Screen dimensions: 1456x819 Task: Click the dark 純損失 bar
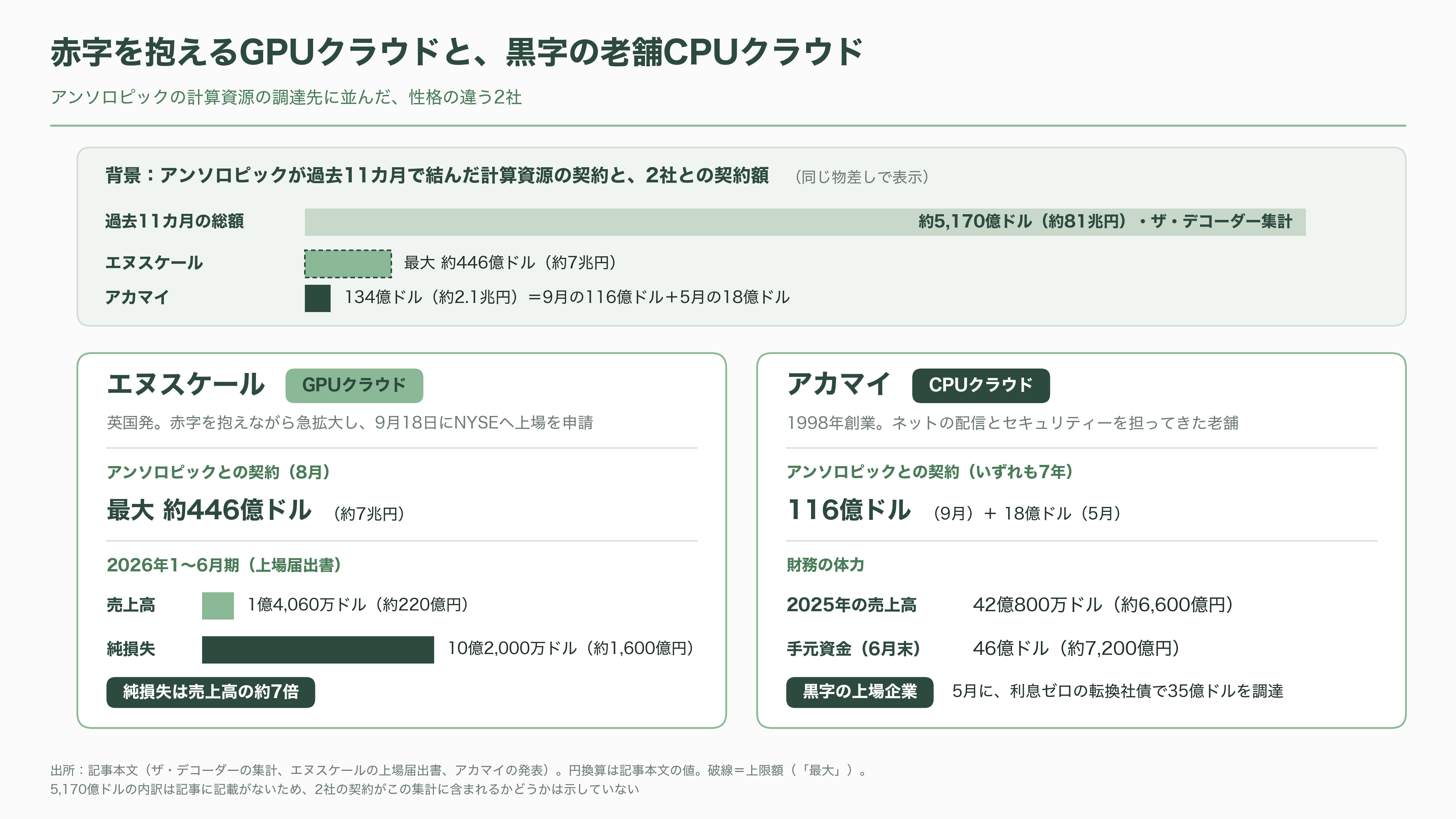(x=318, y=650)
